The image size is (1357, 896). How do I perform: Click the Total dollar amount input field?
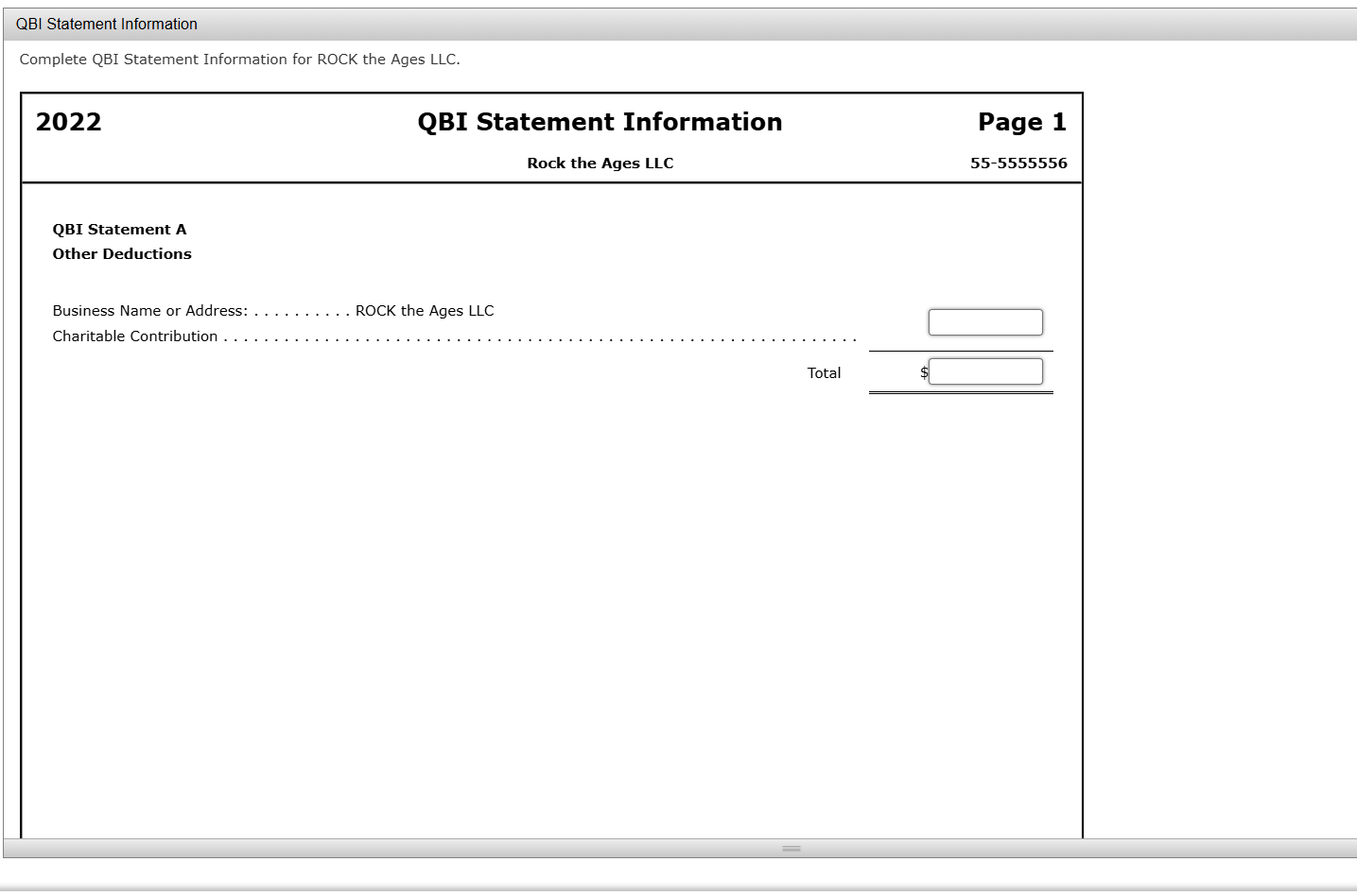point(985,371)
